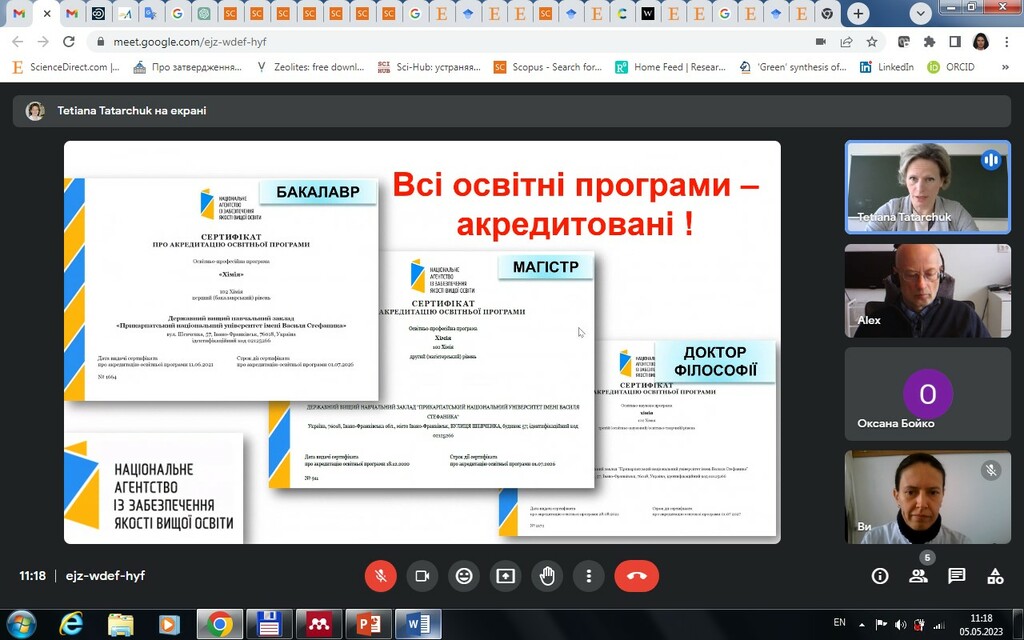The image size is (1024, 640).
Task: Click the Present now screen-share button
Action: (x=505, y=576)
